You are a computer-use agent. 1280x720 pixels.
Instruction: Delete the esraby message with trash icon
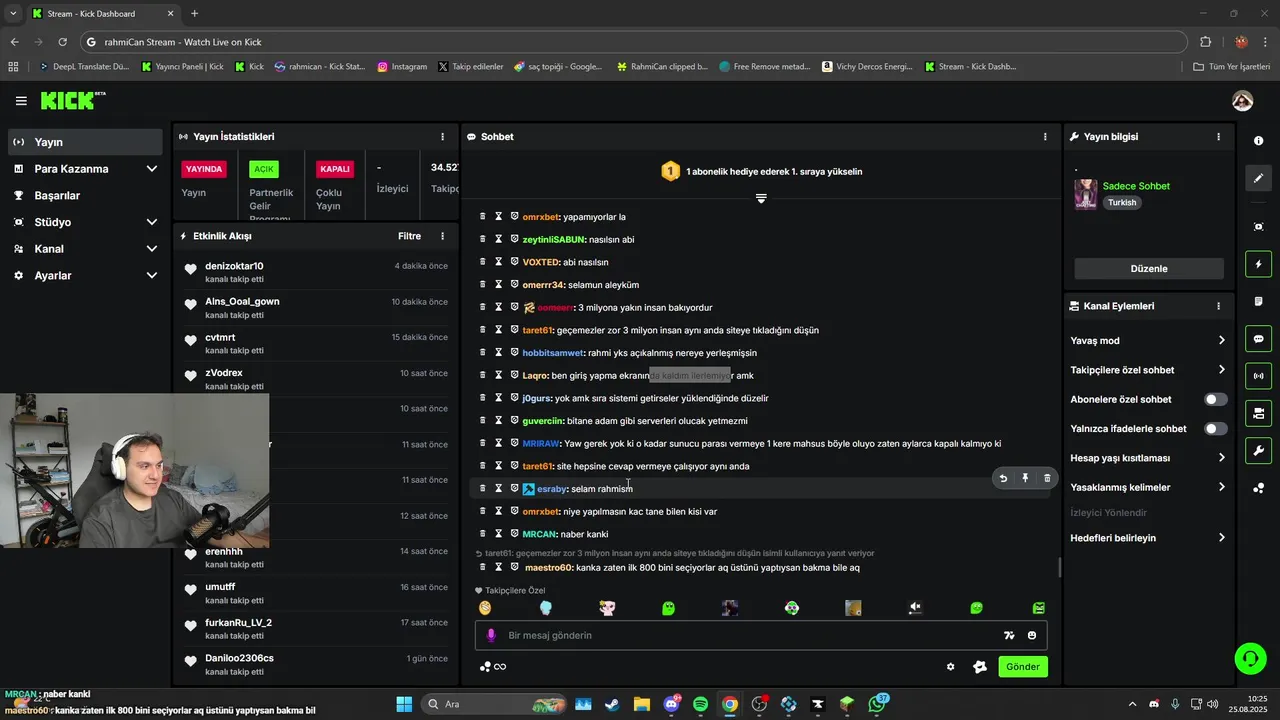click(x=1047, y=478)
